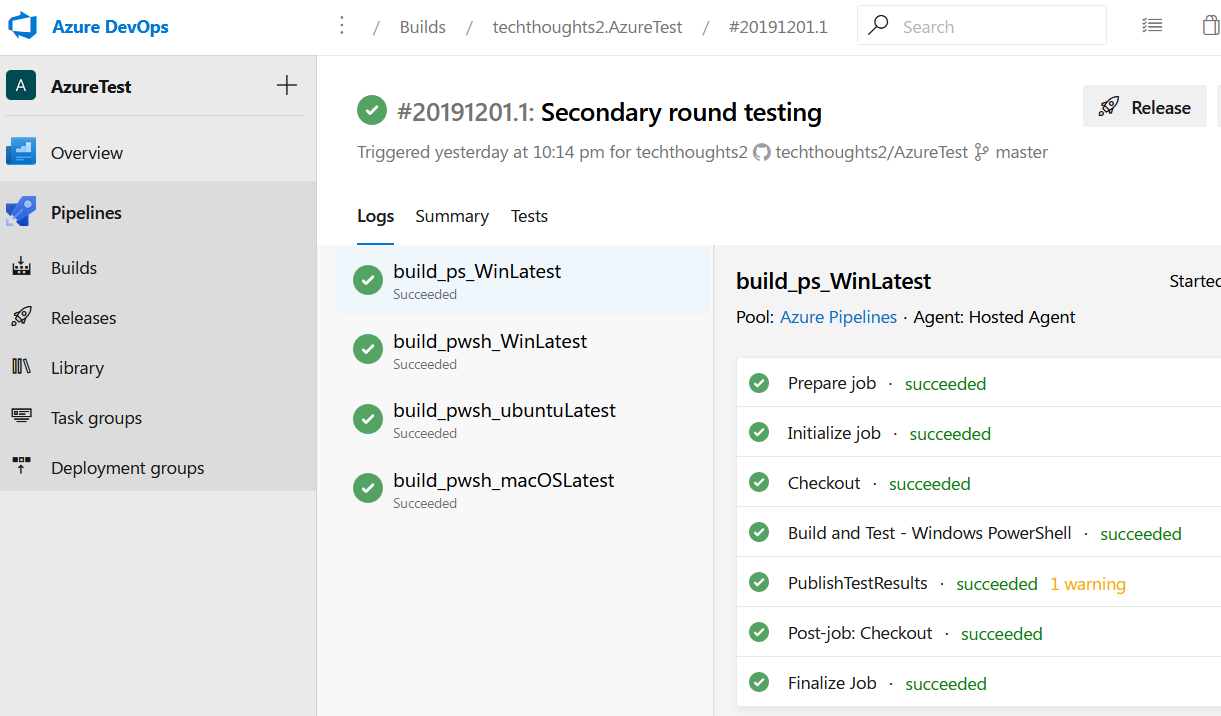Select the build_pwsh_WinLatest job
The image size is (1221, 716).
[524, 350]
